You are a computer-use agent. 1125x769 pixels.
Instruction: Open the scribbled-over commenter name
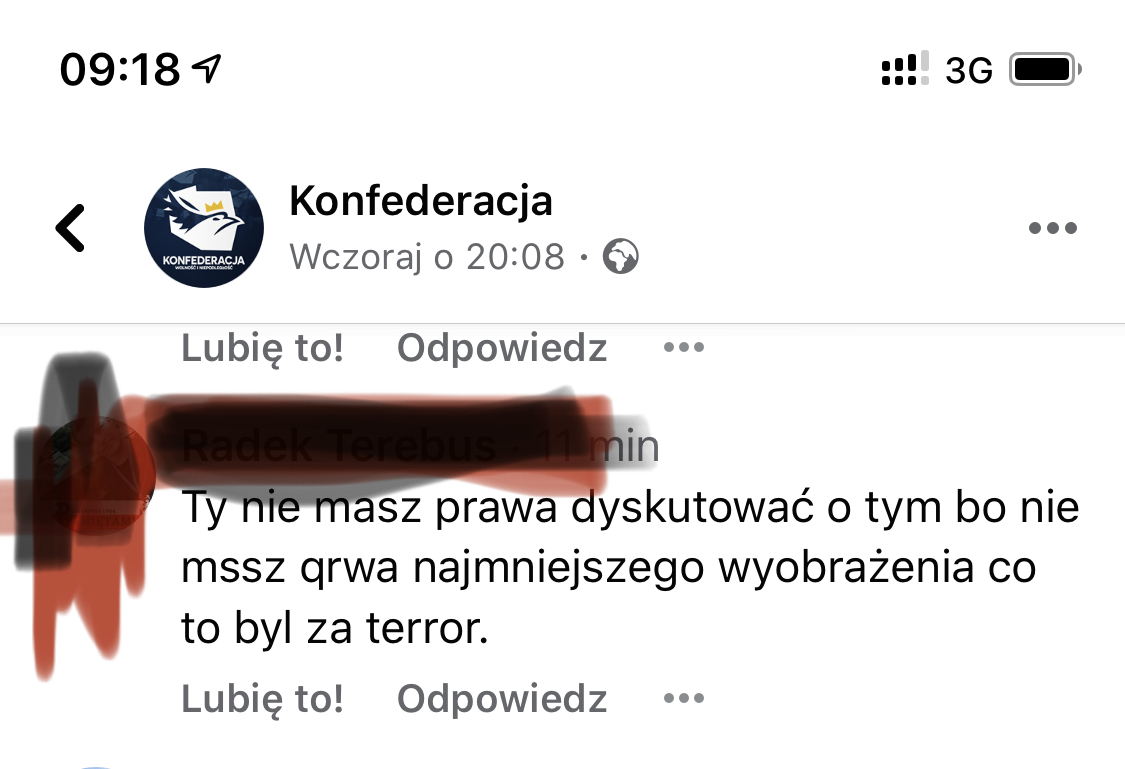coord(340,446)
